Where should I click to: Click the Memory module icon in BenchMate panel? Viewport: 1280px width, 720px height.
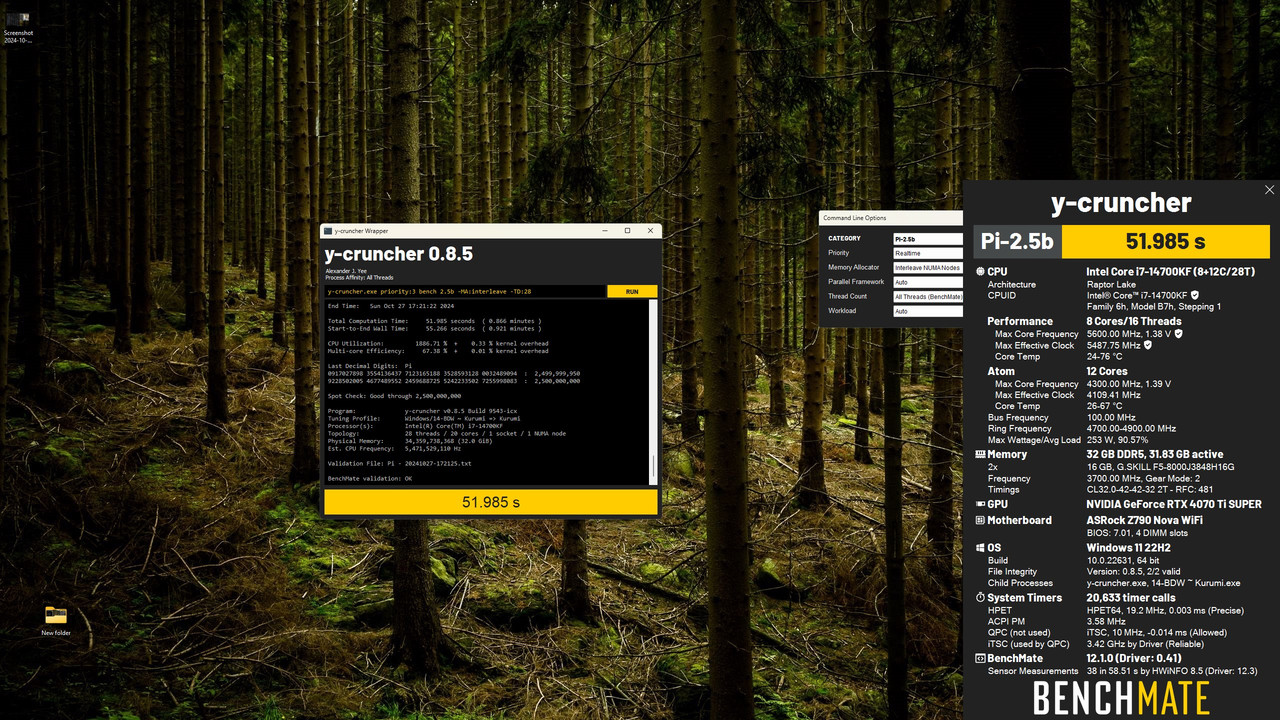click(980, 454)
